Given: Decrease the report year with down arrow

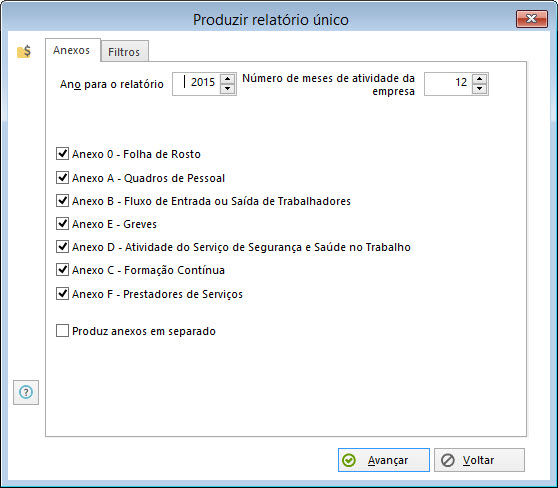Looking at the screenshot, I should 227,89.
